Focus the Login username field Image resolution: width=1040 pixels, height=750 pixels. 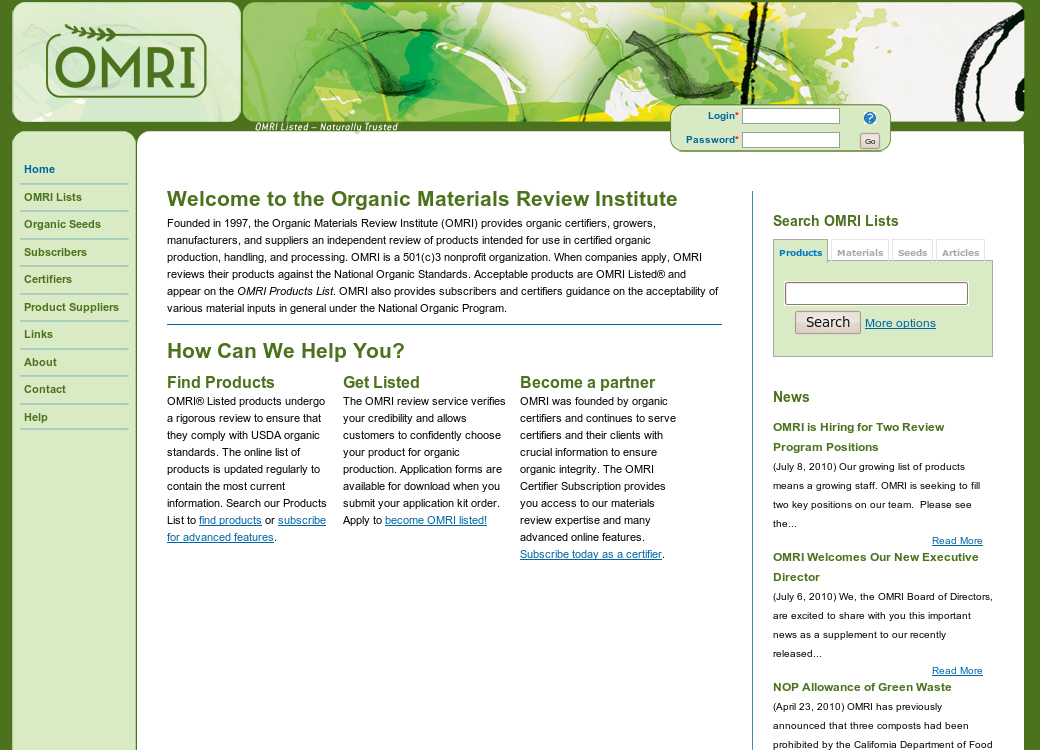click(791, 116)
